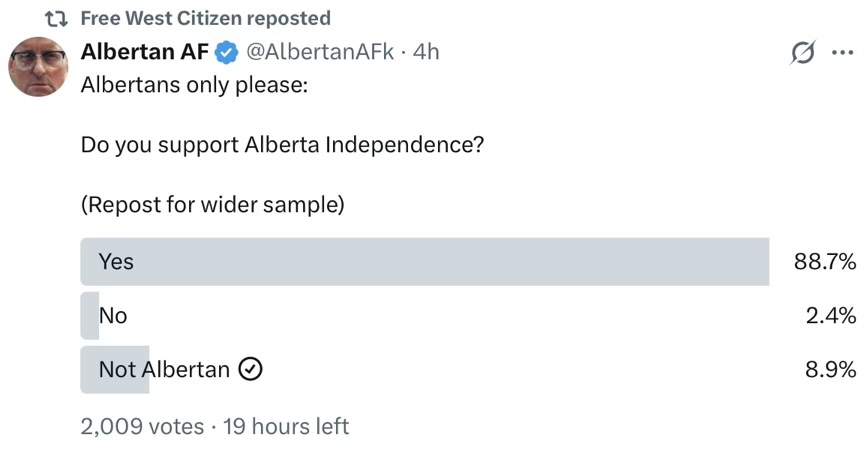867x450 pixels.
Task: Click the blue verified badge
Action: coord(228,52)
